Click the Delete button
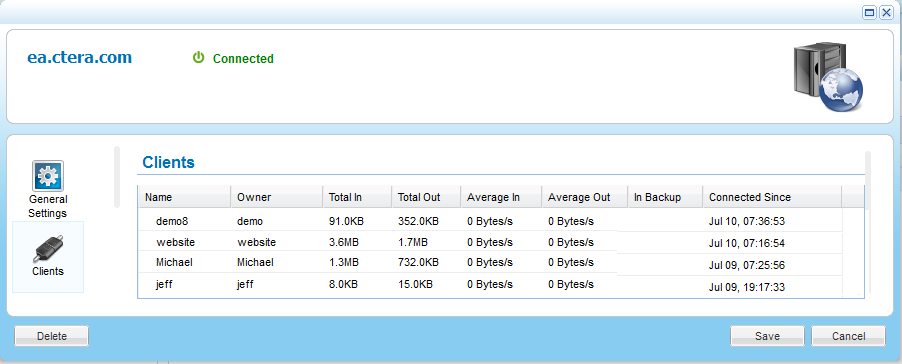Image resolution: width=902 pixels, height=364 pixels. point(52,336)
